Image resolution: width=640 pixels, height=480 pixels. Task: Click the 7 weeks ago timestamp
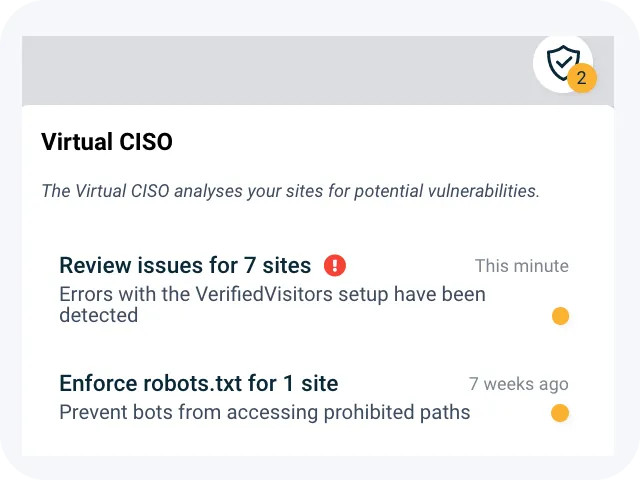[518, 384]
